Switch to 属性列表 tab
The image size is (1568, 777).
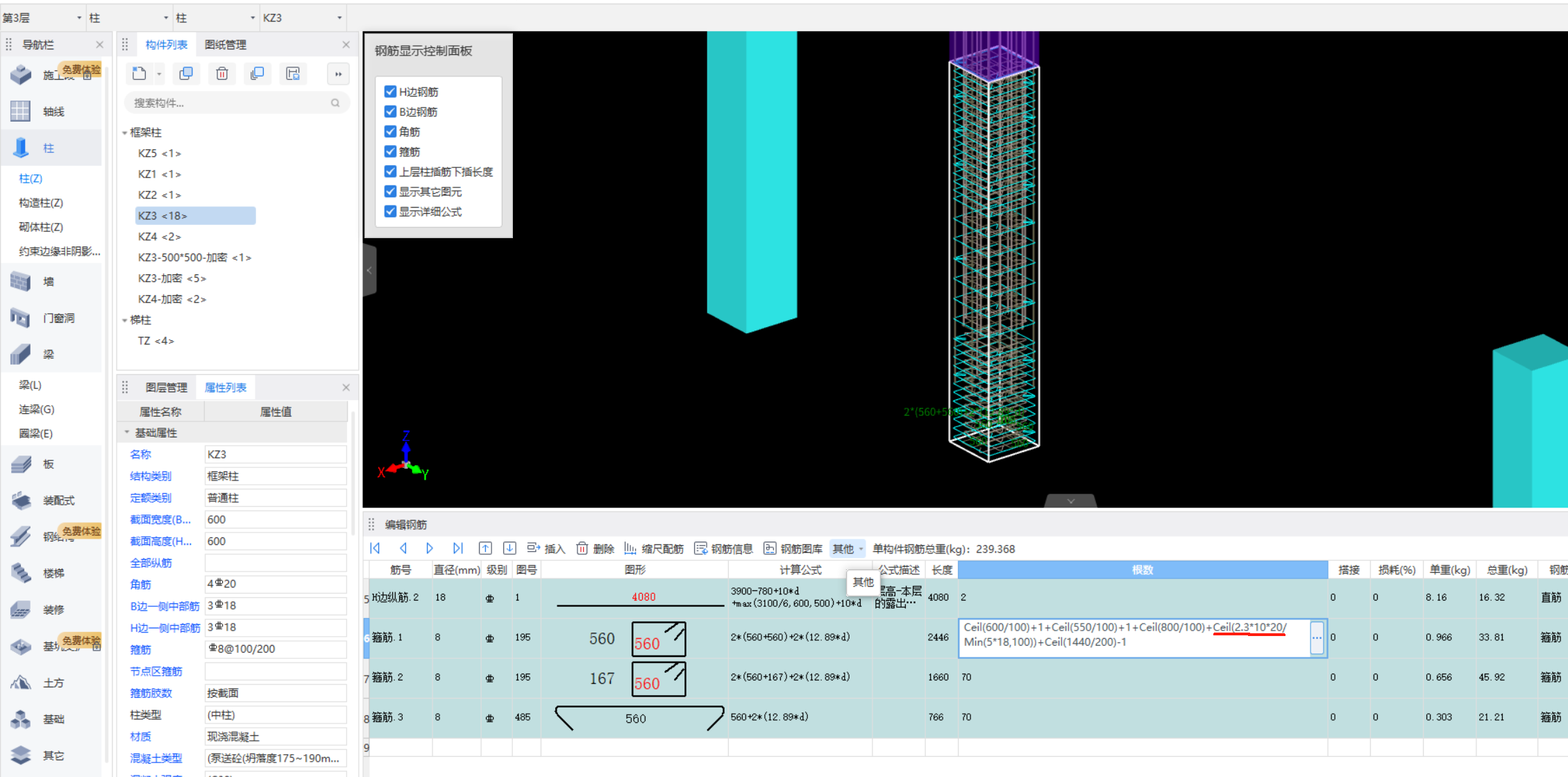point(226,387)
